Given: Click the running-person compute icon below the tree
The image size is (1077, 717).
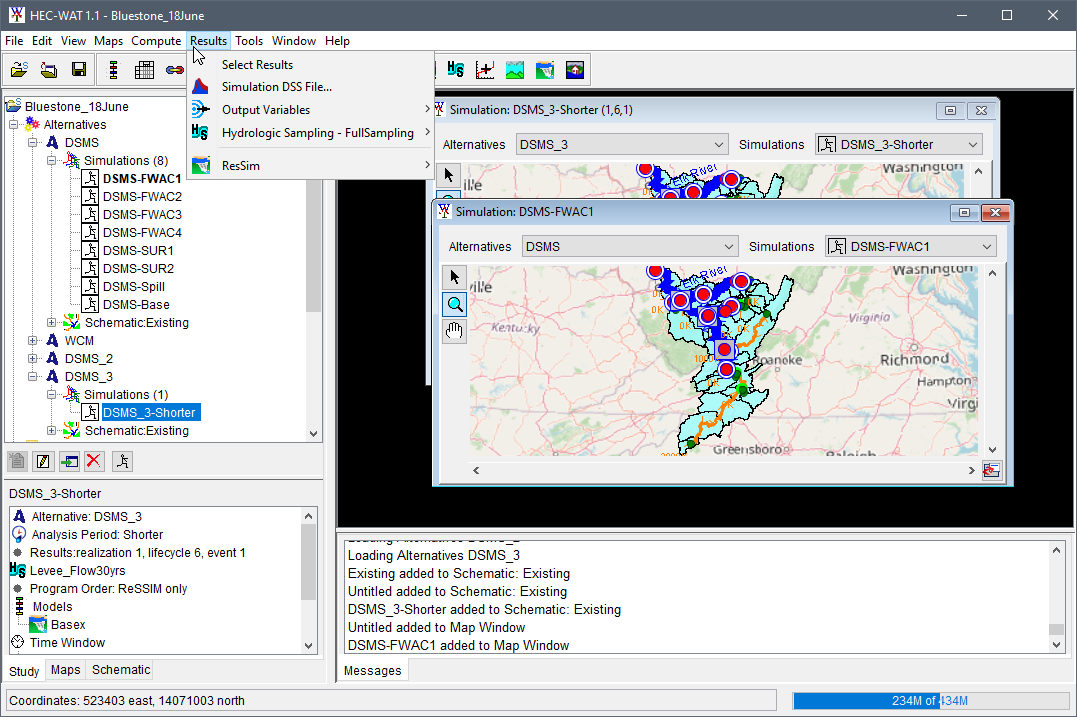Looking at the screenshot, I should point(124,461).
